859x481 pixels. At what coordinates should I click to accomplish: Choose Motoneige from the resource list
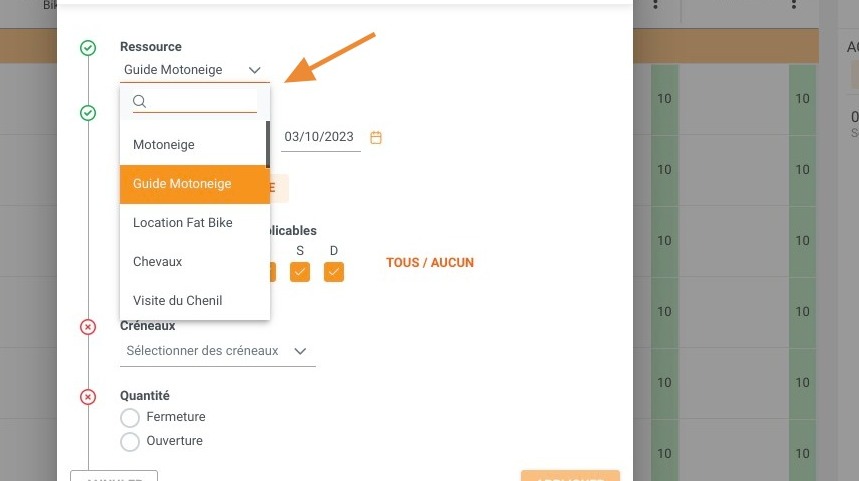193,145
